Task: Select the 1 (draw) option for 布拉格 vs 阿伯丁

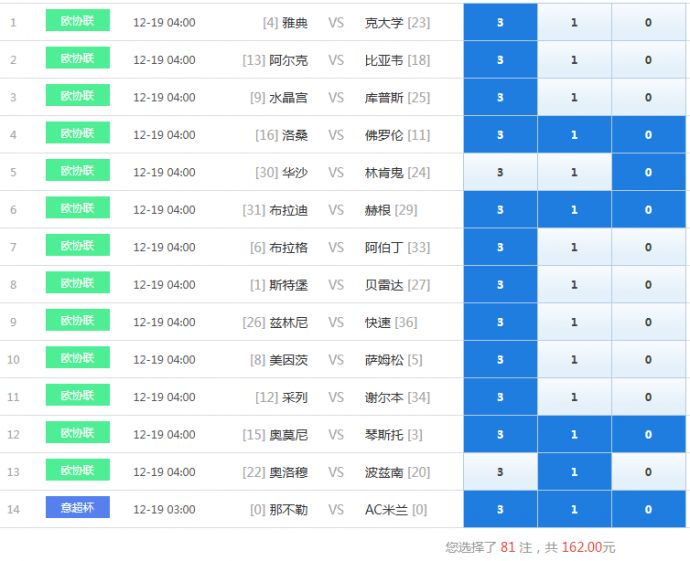Action: (574, 247)
